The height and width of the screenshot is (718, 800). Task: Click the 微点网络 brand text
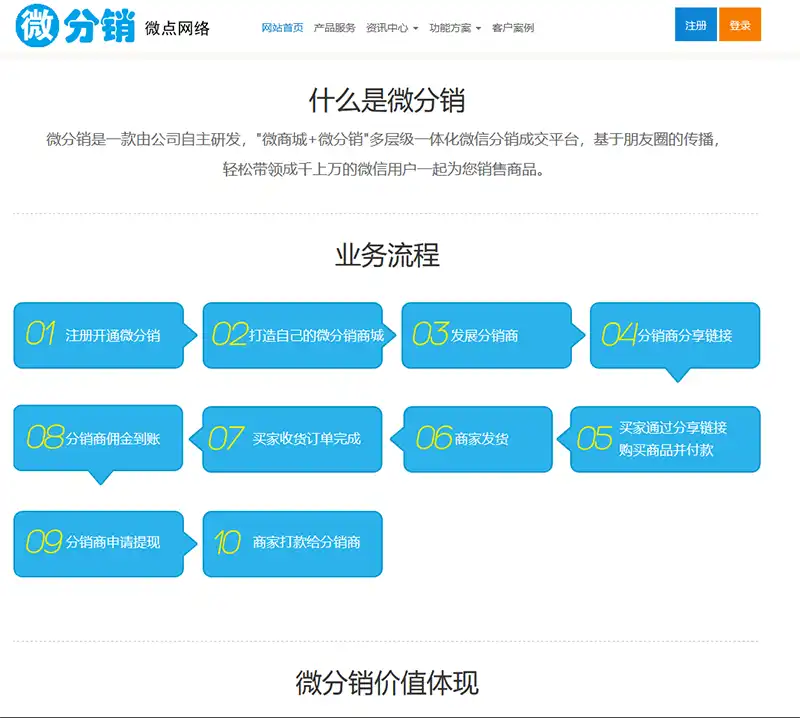pos(177,28)
